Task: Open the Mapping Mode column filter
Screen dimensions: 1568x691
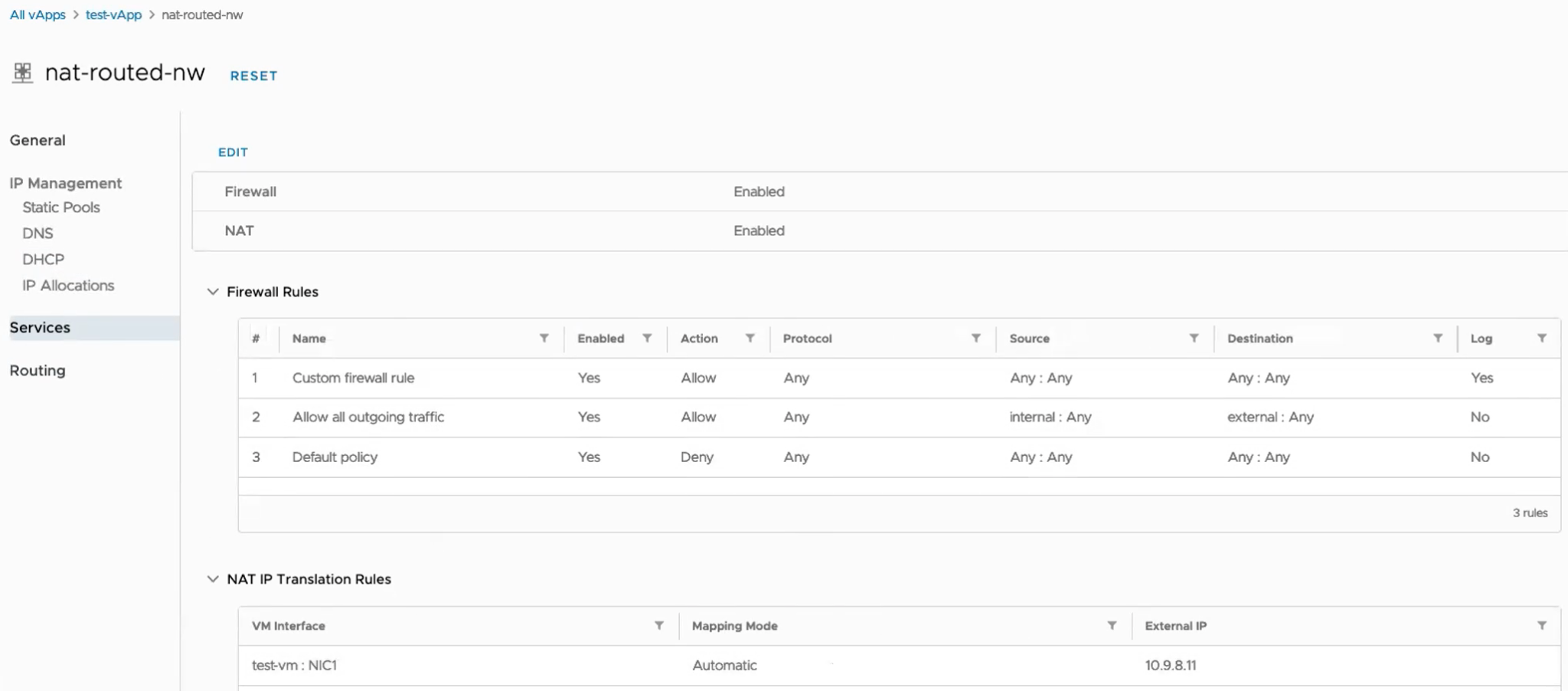Action: click(x=1112, y=625)
